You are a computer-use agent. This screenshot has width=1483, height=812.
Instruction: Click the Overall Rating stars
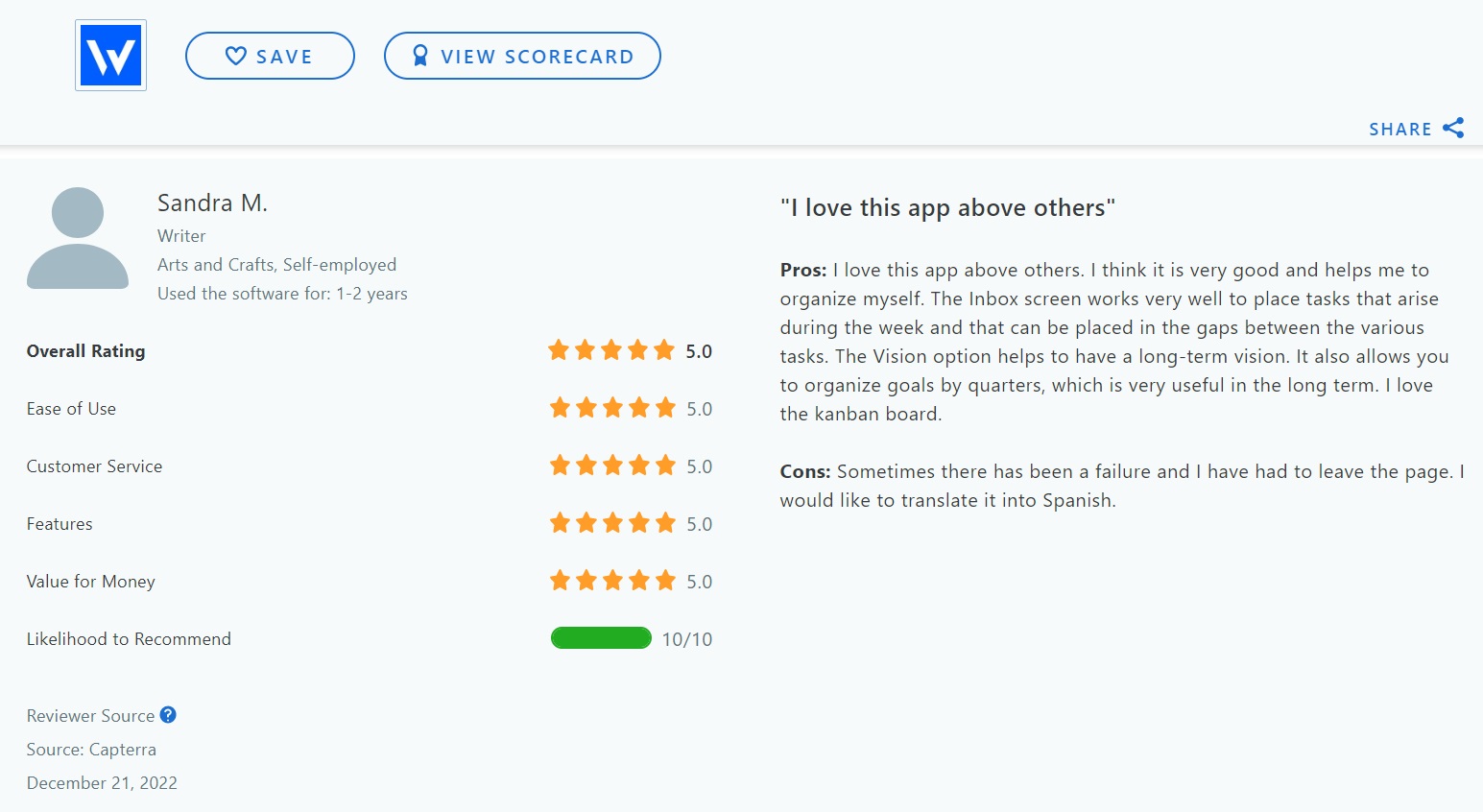coord(611,350)
